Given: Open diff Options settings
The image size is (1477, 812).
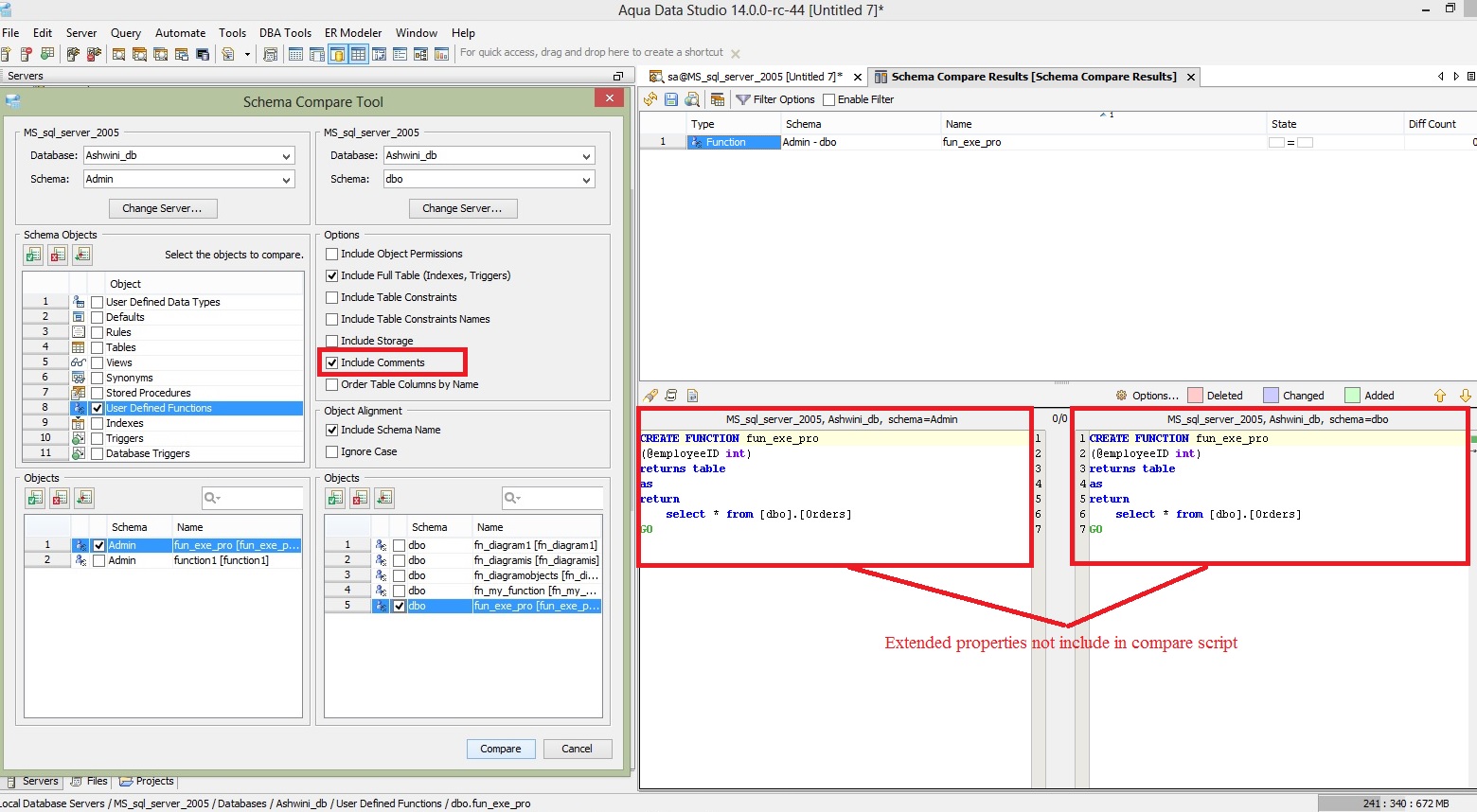Looking at the screenshot, I should [1148, 396].
